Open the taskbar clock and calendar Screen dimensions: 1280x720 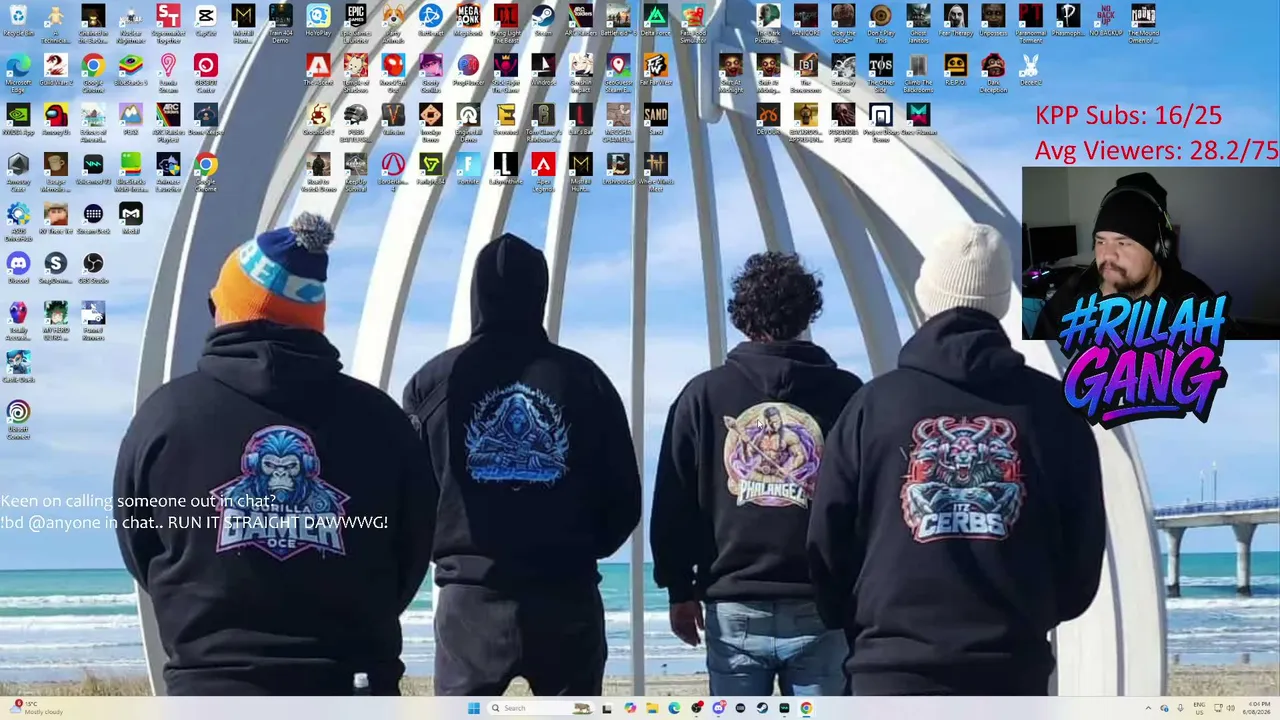pyautogui.click(x=1259, y=708)
